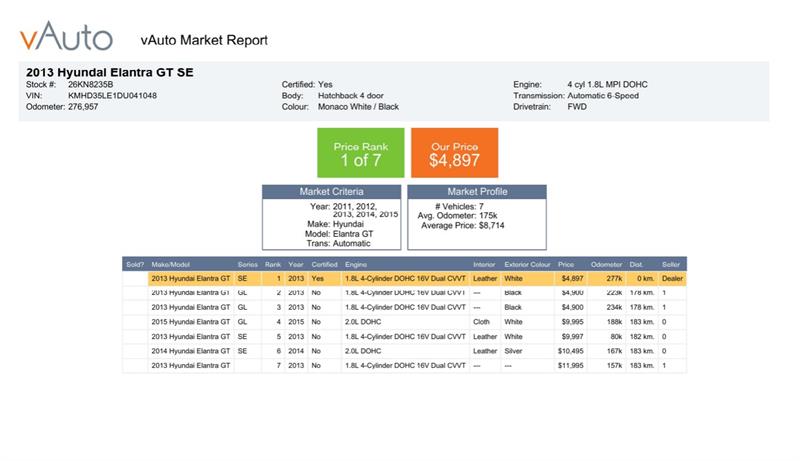Click engine 4 cyl 1.8L MPI DOHC
This screenshot has height=461, width=800.
click(607, 85)
